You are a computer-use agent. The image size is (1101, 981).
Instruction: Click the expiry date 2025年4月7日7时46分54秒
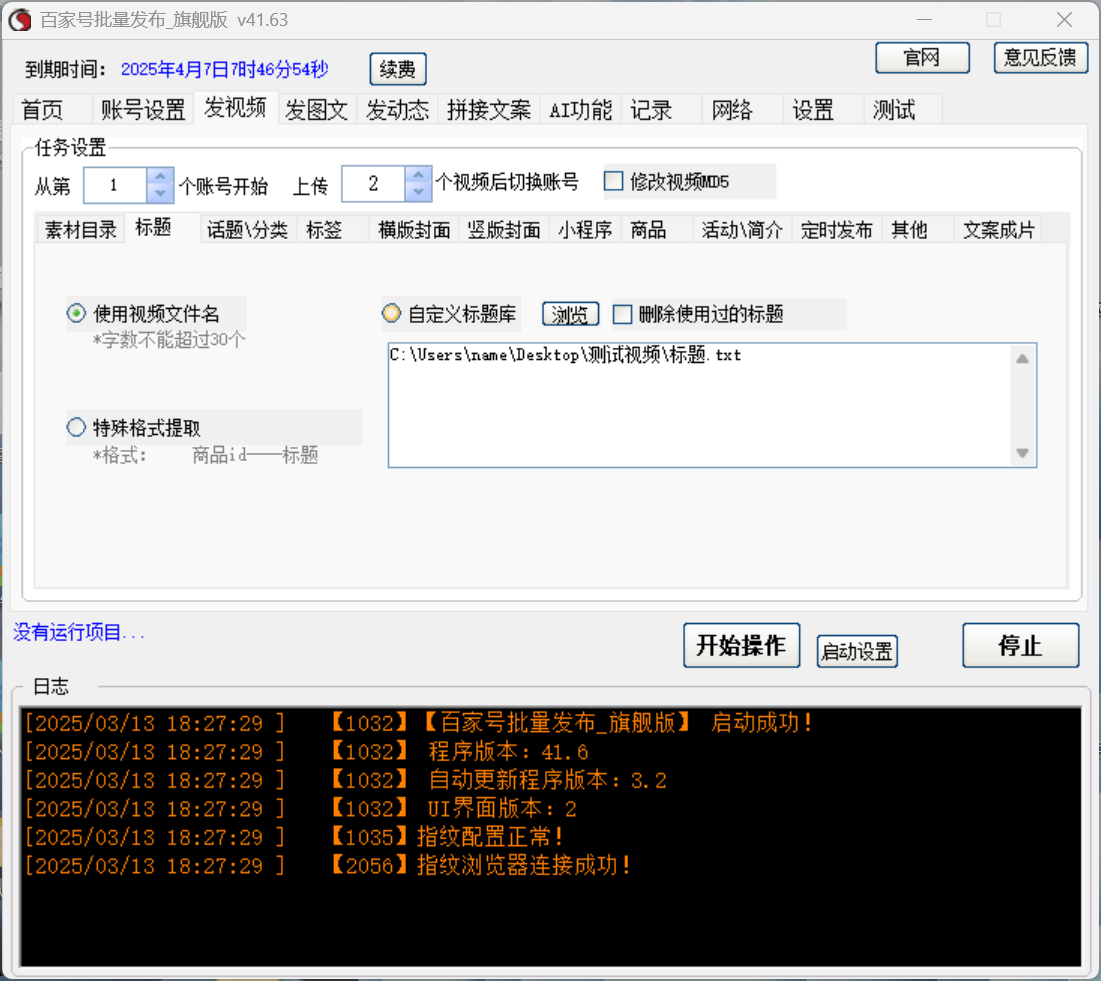coord(225,69)
